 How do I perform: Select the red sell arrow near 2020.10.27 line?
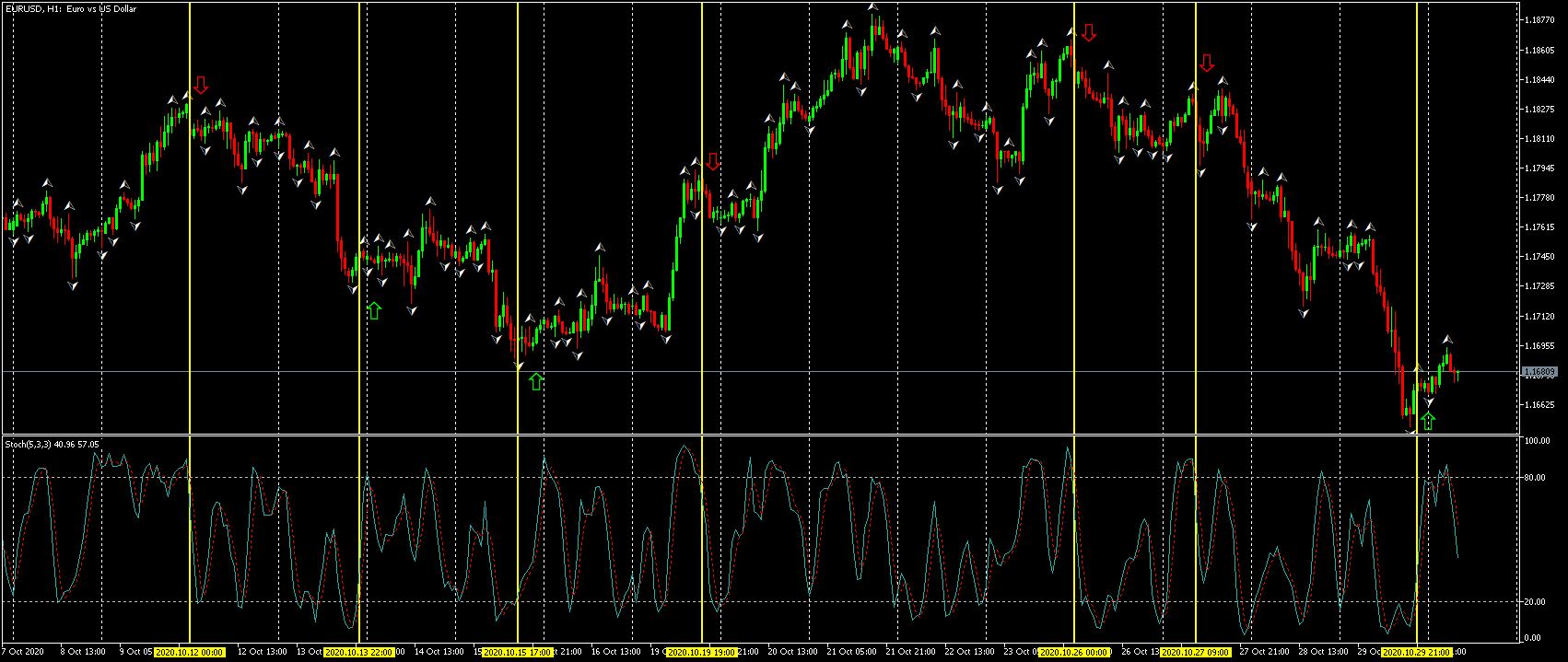[x=1207, y=64]
